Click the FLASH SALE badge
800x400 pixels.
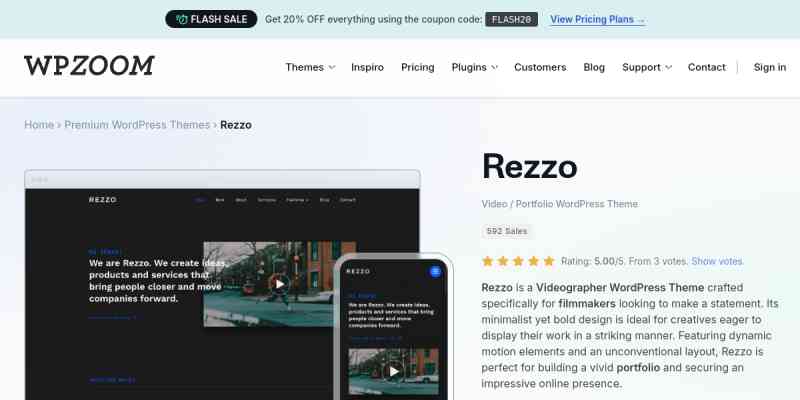coord(211,19)
